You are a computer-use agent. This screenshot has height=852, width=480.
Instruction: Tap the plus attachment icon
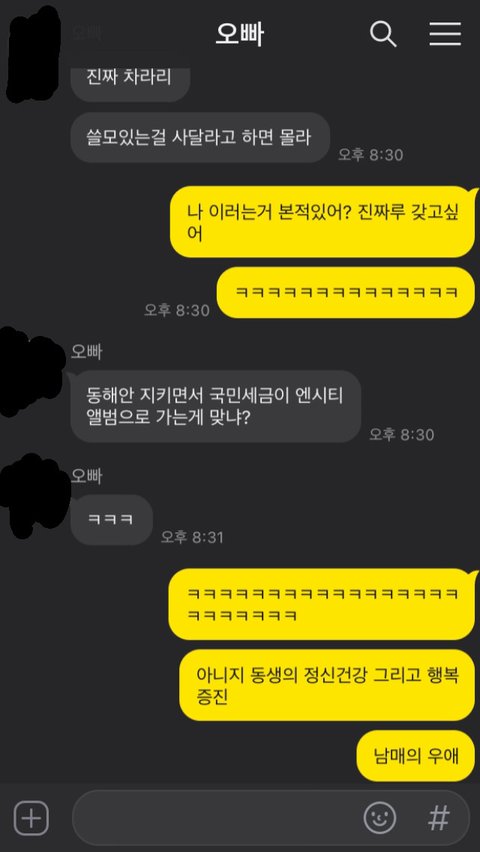(31, 817)
